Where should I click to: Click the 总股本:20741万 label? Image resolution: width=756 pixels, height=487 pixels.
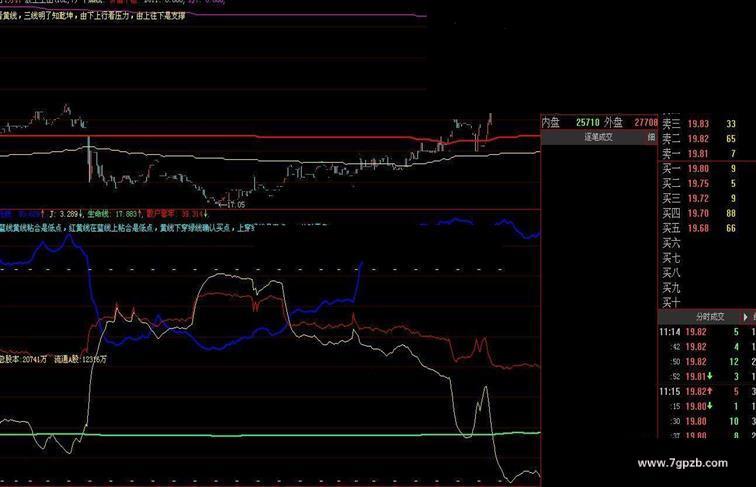tap(24, 359)
